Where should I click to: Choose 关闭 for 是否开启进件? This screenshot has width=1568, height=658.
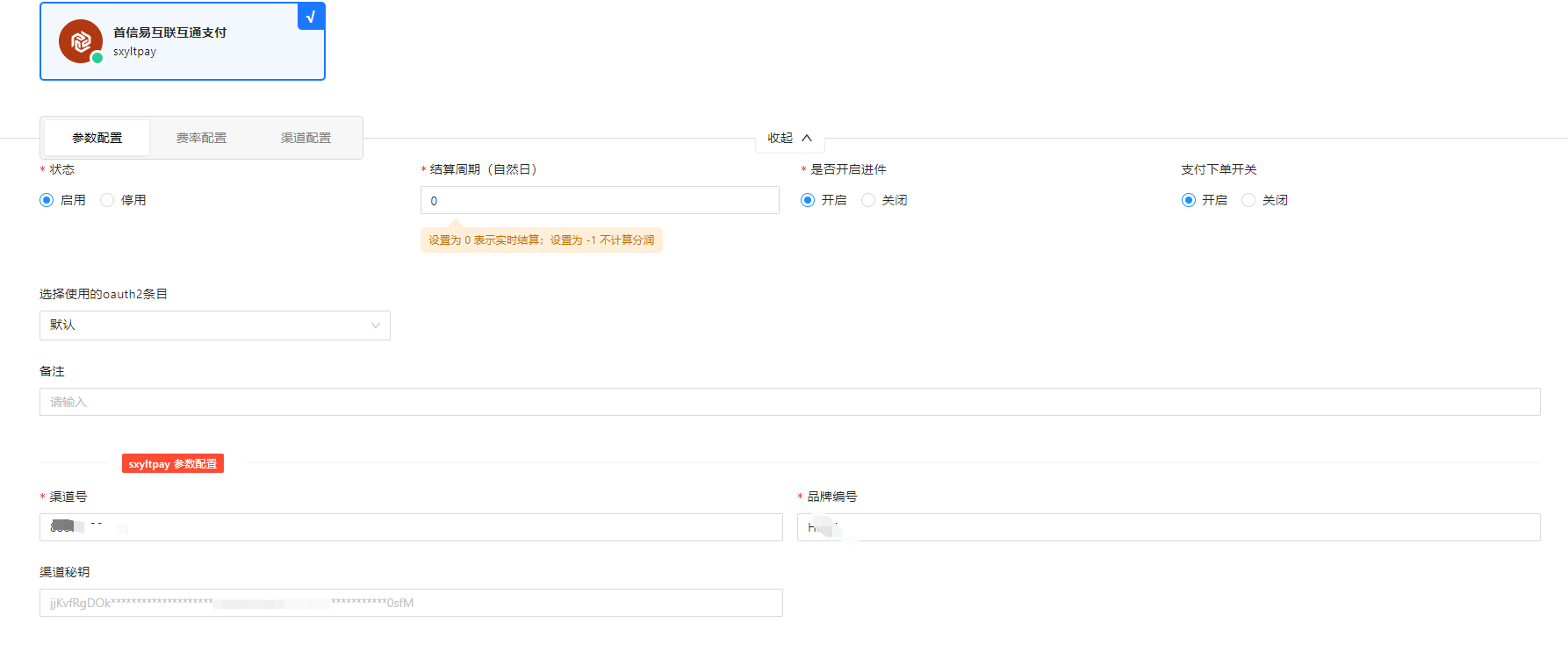[868, 200]
